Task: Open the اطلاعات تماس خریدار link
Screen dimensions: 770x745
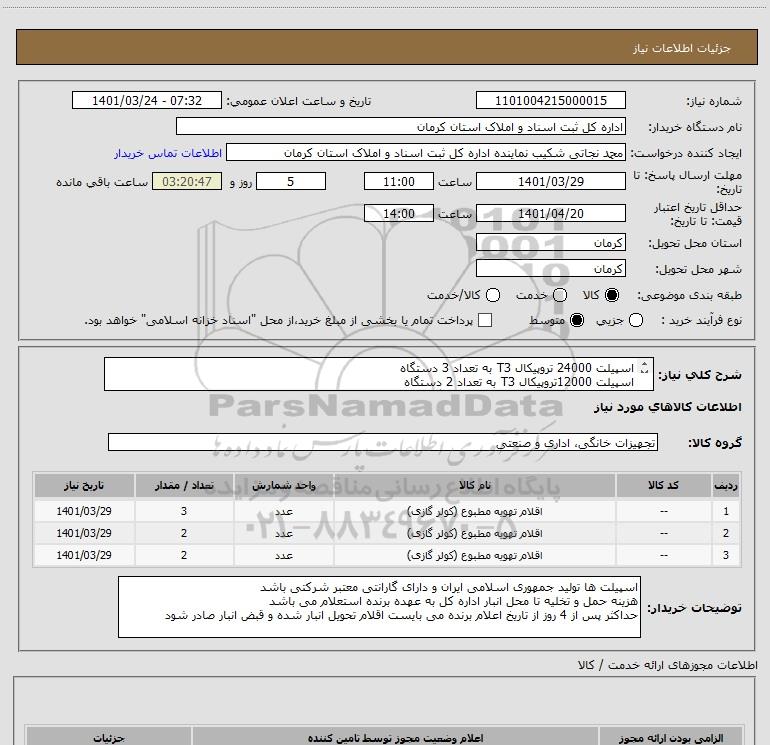Action: [x=168, y=153]
